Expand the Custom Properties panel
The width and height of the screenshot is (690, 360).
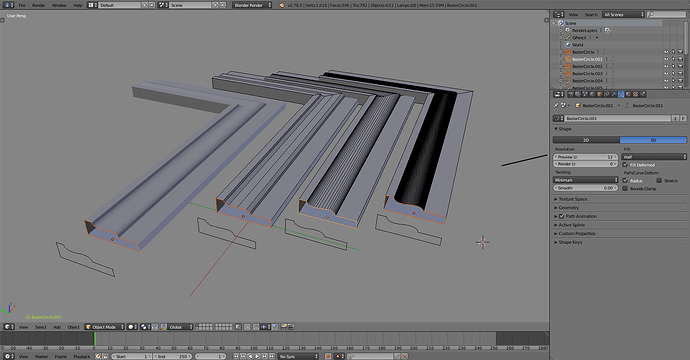coord(574,234)
